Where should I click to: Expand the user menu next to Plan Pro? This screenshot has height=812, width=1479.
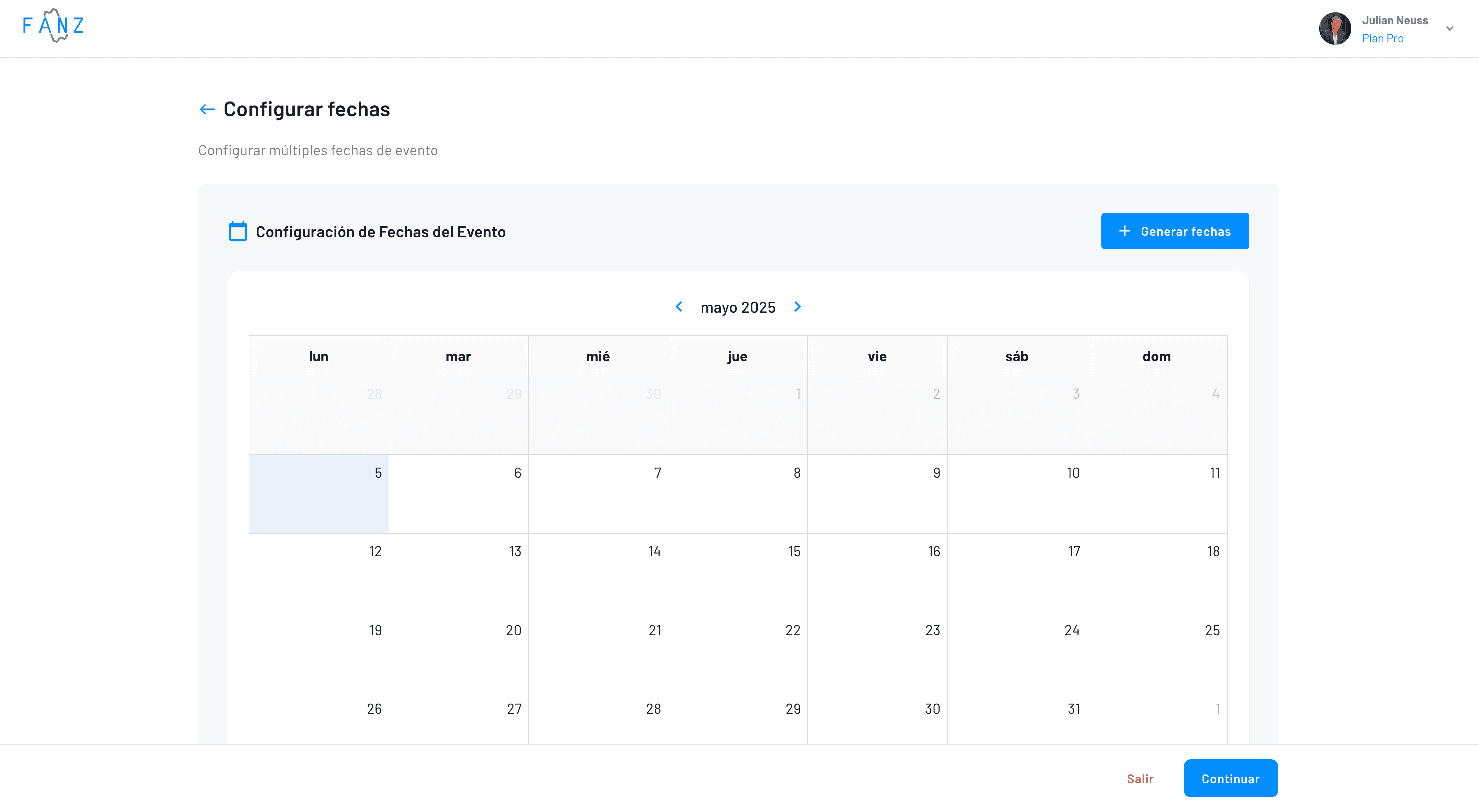point(1451,28)
